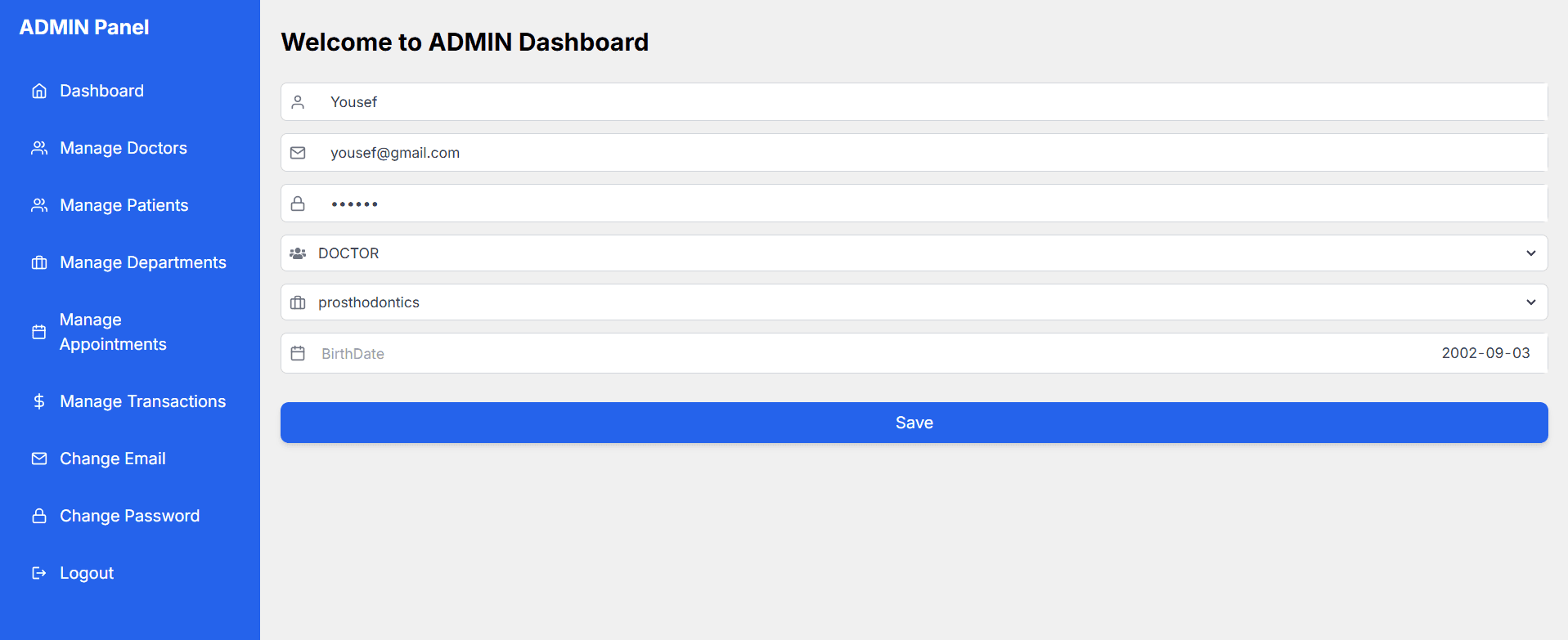This screenshot has width=1568, height=640.
Task: Open the Manage Departments menu item
Action: 142,262
